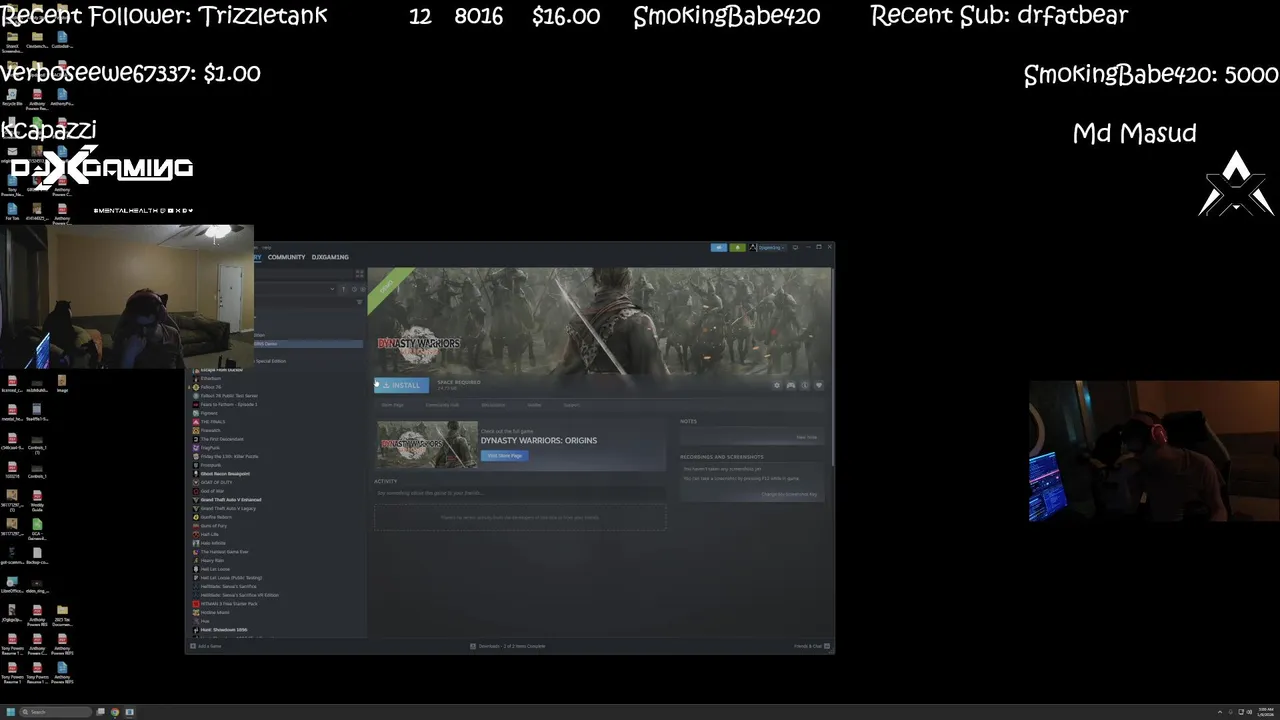Click the Dynasty Warriors: Origins promo thumbnail
Image resolution: width=1280 pixels, height=720 pixels.
point(427,444)
